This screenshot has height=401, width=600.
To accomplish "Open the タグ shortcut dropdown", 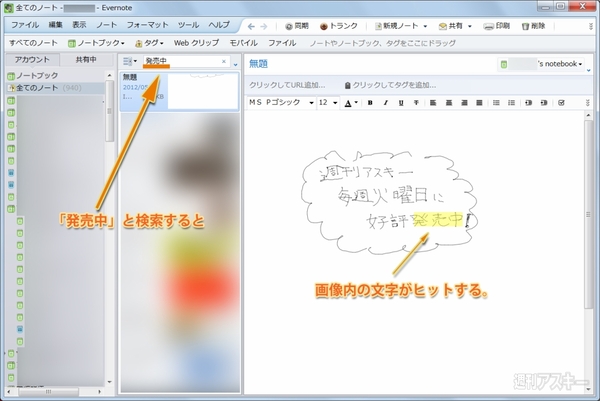I will click(150, 43).
